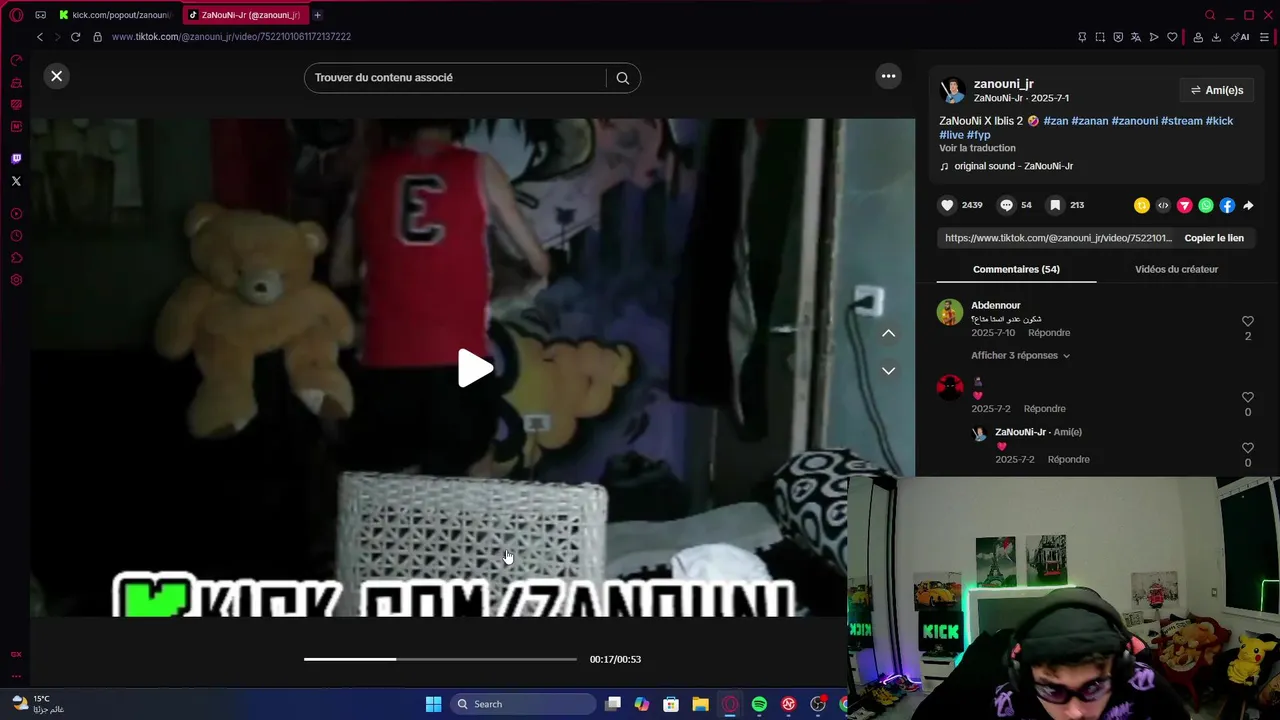Bookmark the video to favorites

1055,205
